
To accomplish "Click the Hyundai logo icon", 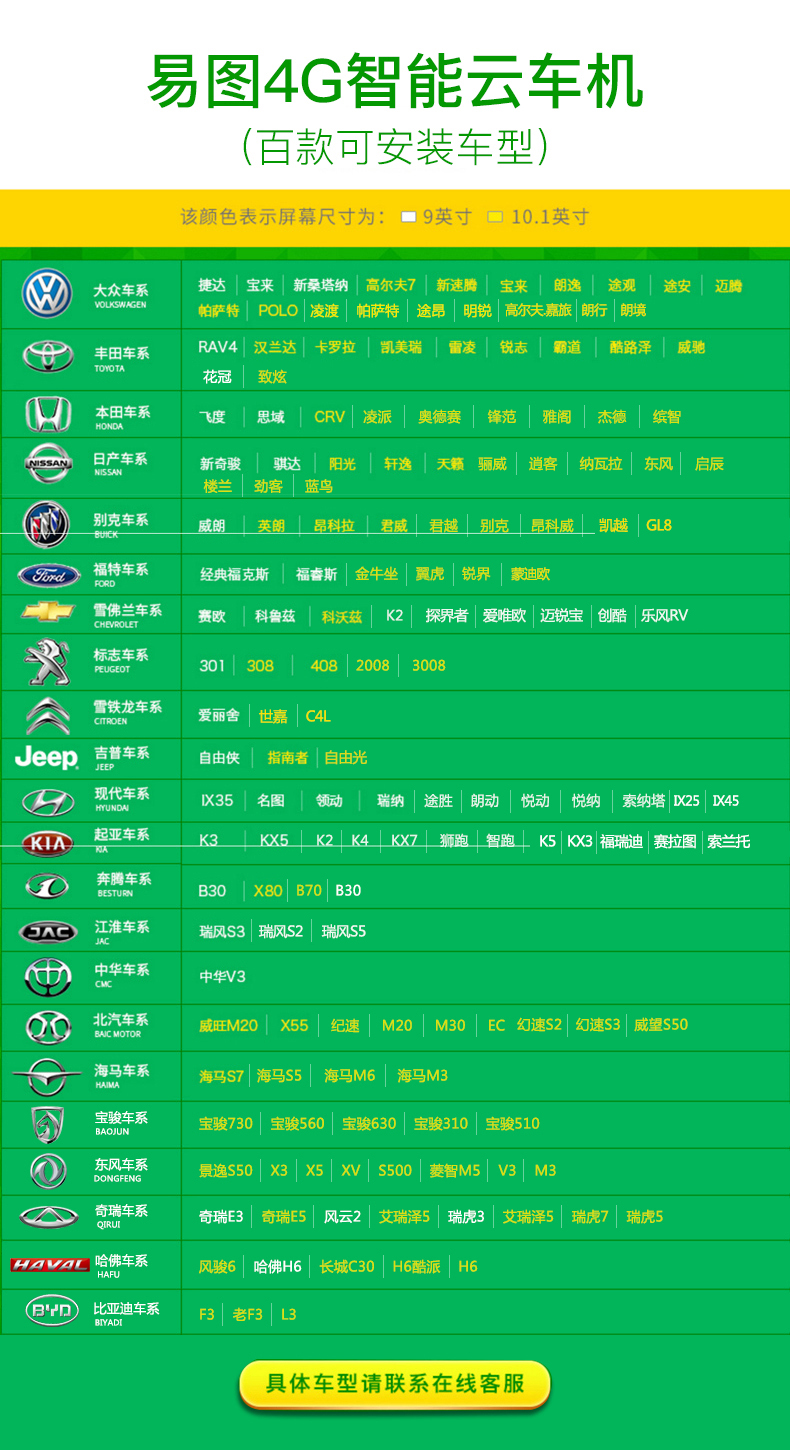I will [x=48, y=802].
